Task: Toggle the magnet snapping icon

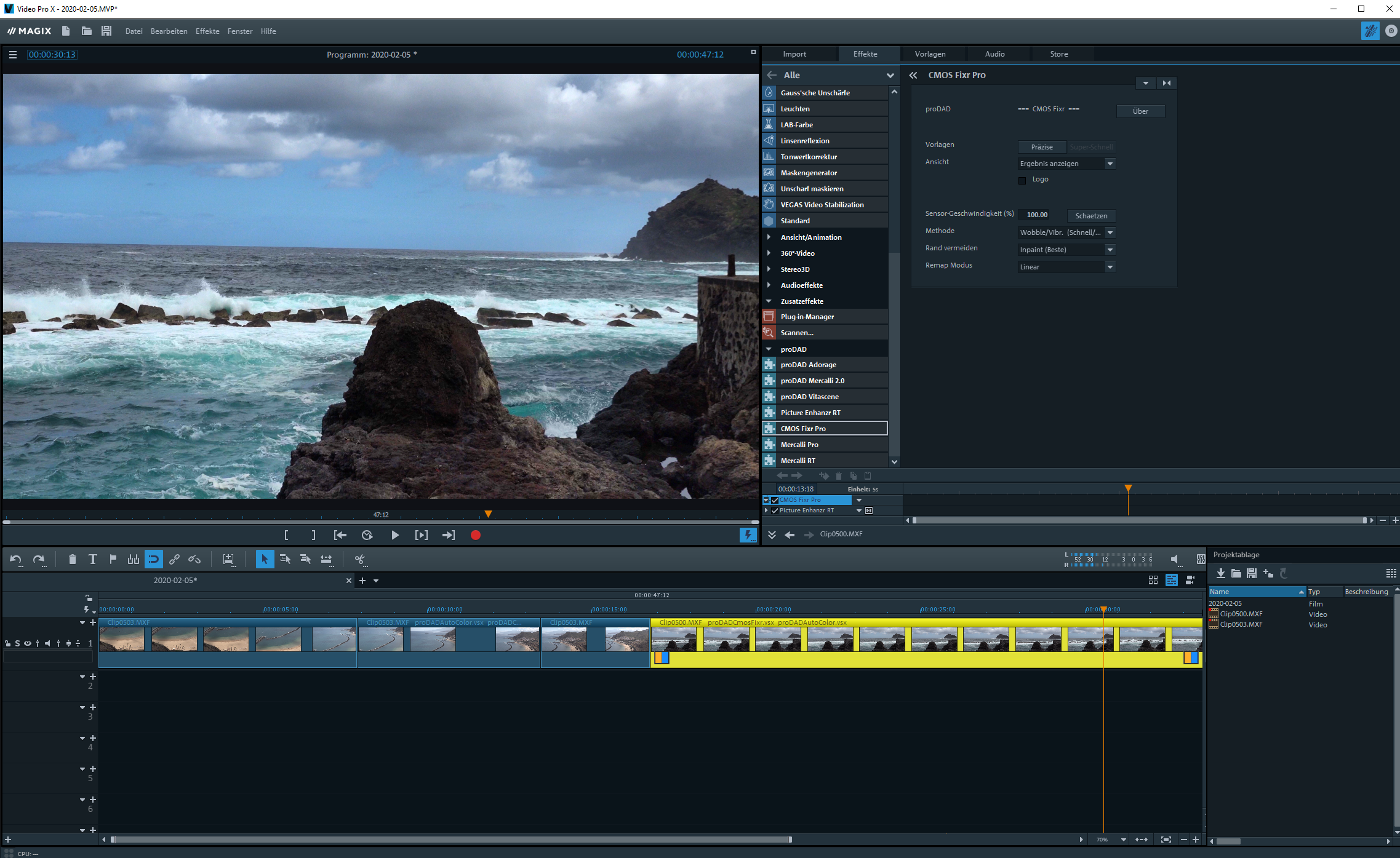Action: point(154,559)
